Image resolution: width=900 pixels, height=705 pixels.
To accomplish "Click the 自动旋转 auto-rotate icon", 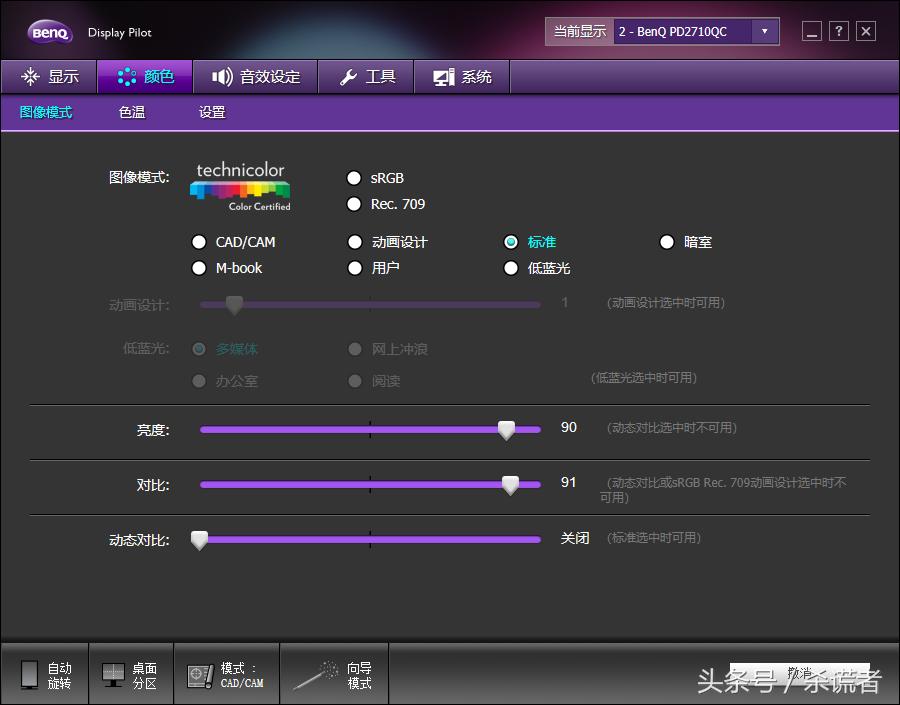I will 32,673.
